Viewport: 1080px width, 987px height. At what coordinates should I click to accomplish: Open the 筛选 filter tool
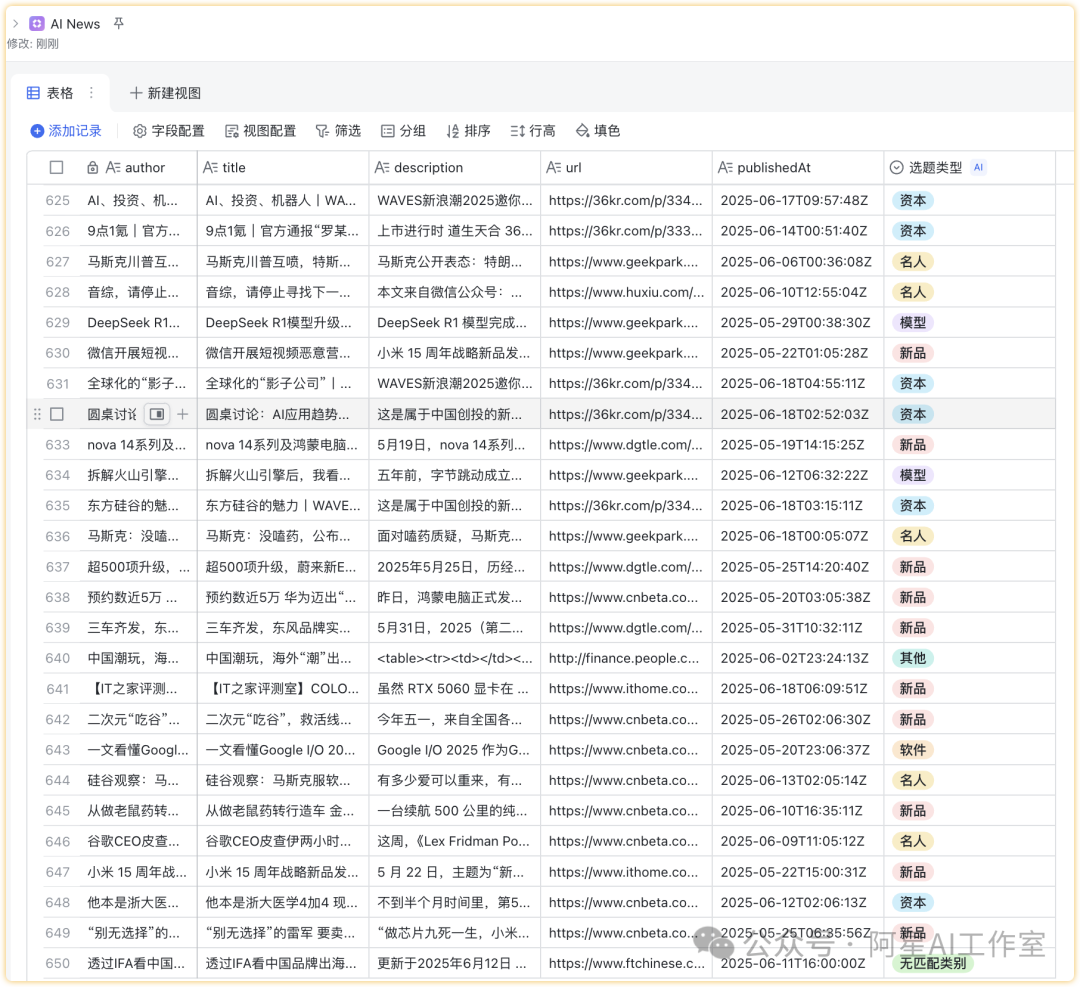pos(338,131)
